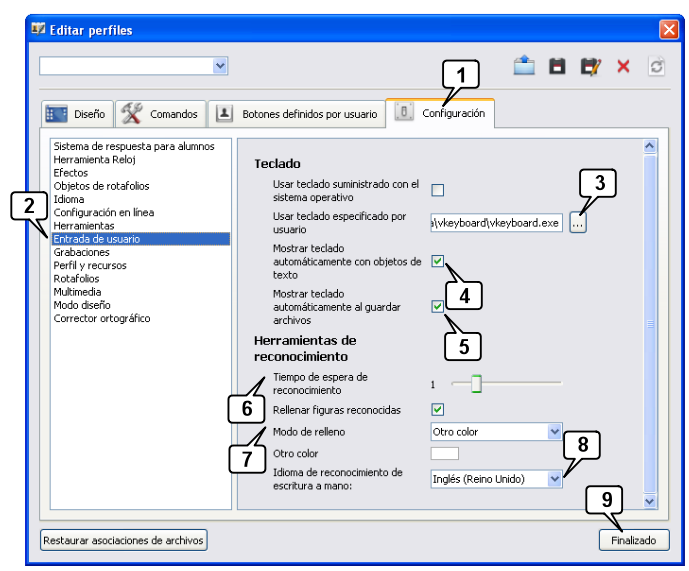689x571 pixels.
Task: Click the recognition timeout slider handle
Action: (477, 383)
